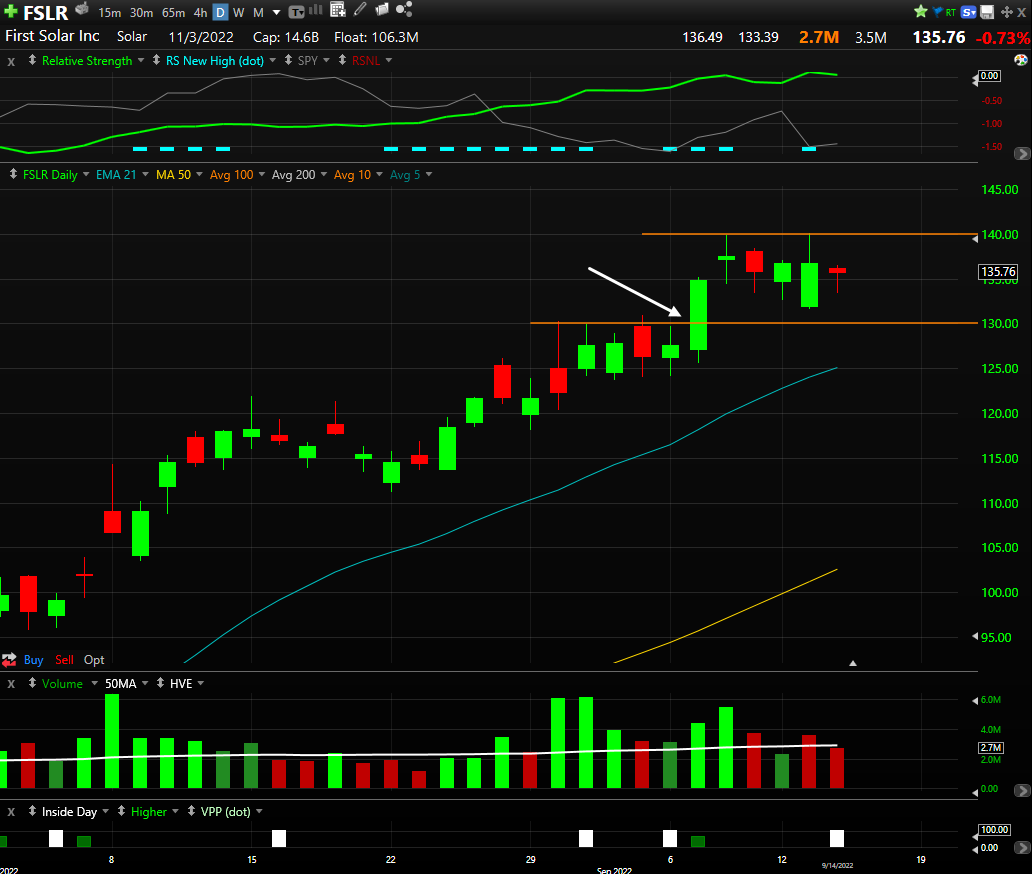This screenshot has height=874, width=1032.
Task: Open the color palette icon in Relative Strength pane
Action: click(x=1021, y=60)
